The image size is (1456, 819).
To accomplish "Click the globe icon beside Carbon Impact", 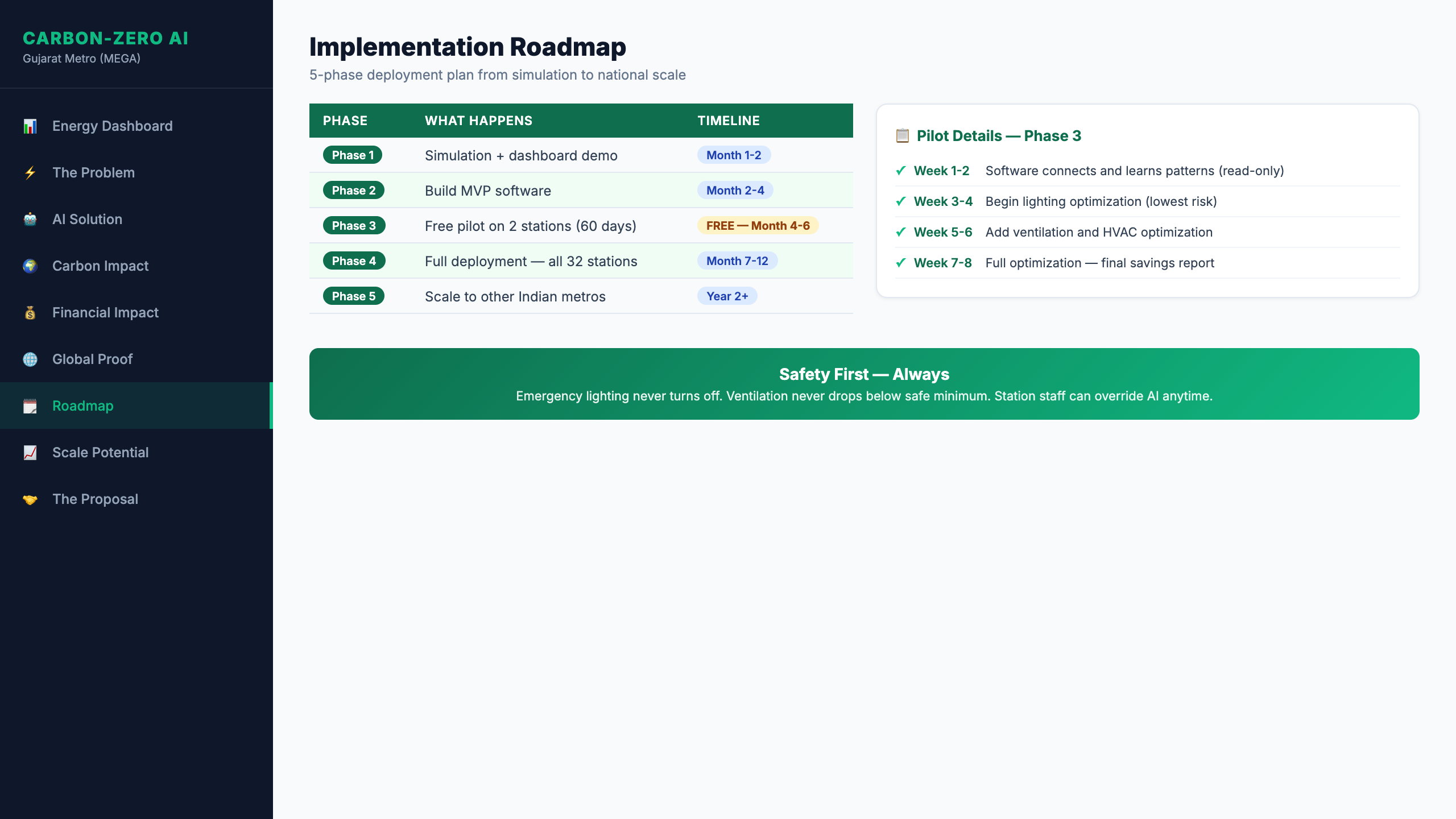I will tap(31, 266).
